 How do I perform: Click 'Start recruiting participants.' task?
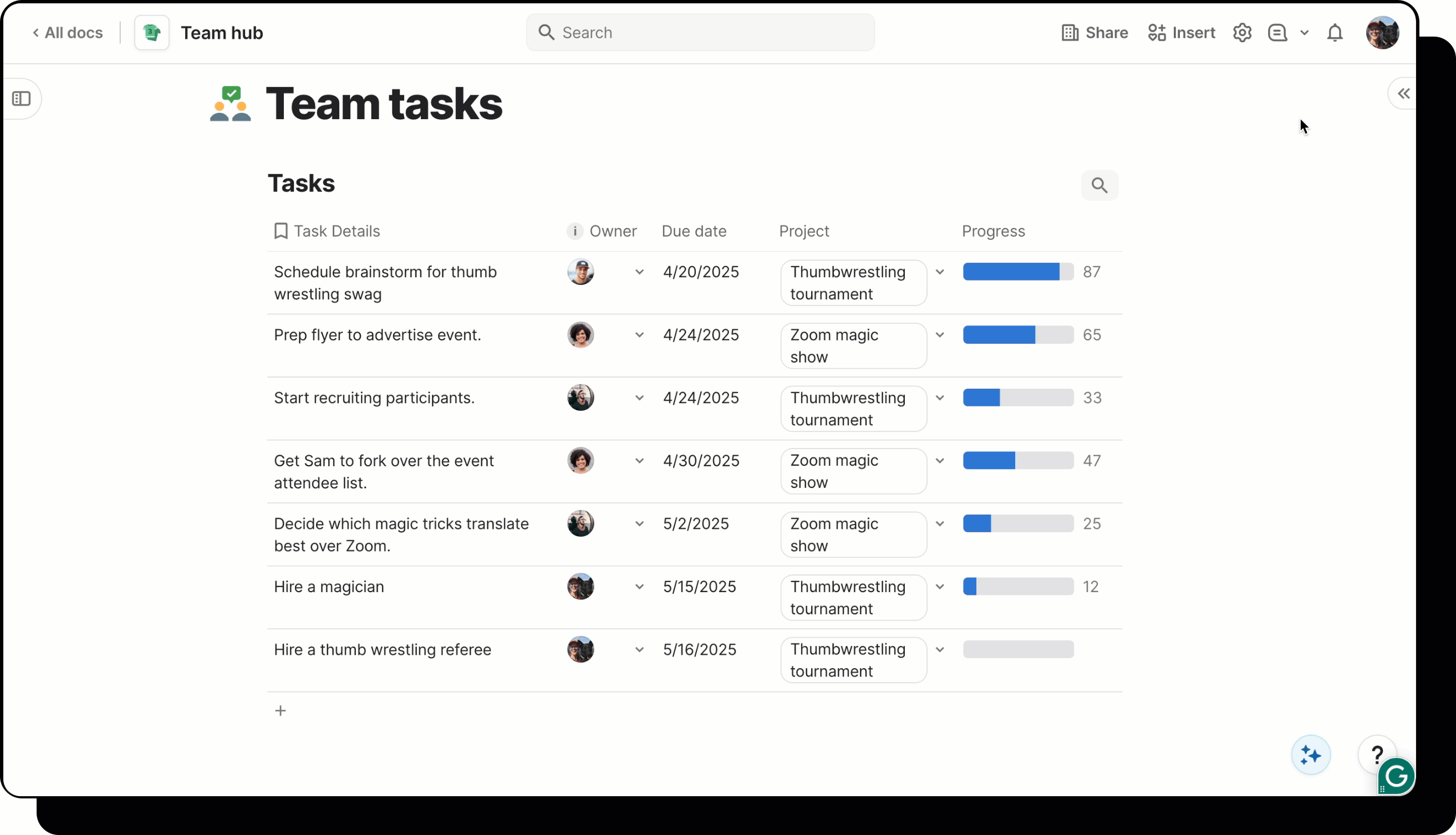374,398
